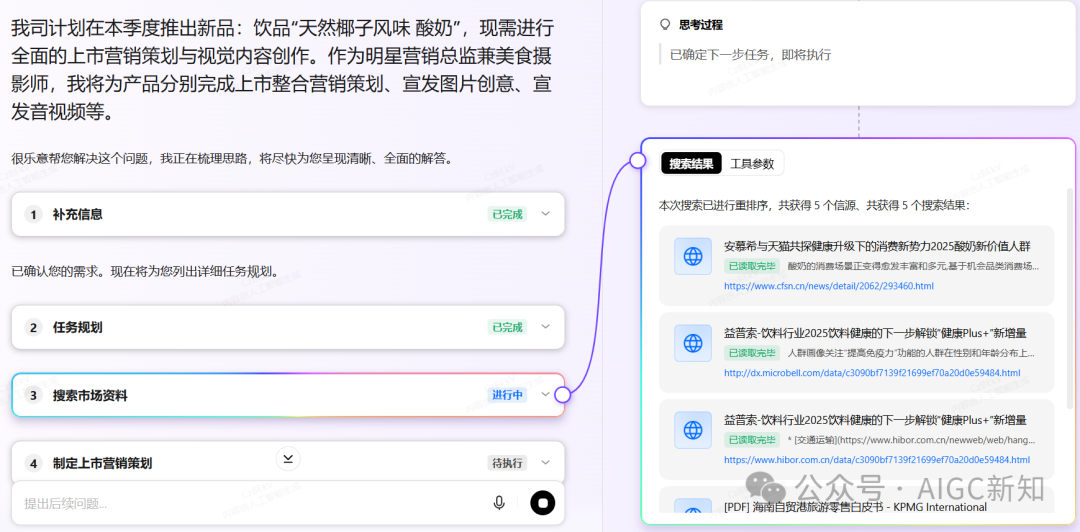Open the KPMG 海南自贸港旅游零售白皮书 result

[855, 507]
